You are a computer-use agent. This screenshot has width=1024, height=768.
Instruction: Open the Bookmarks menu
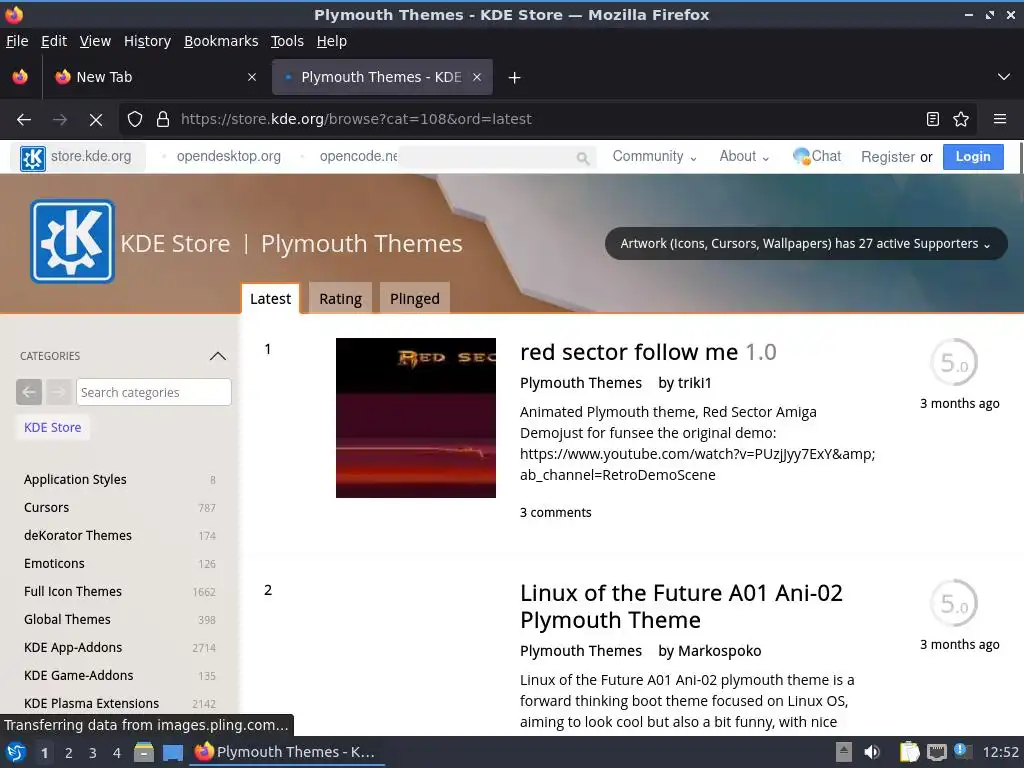pos(221,41)
